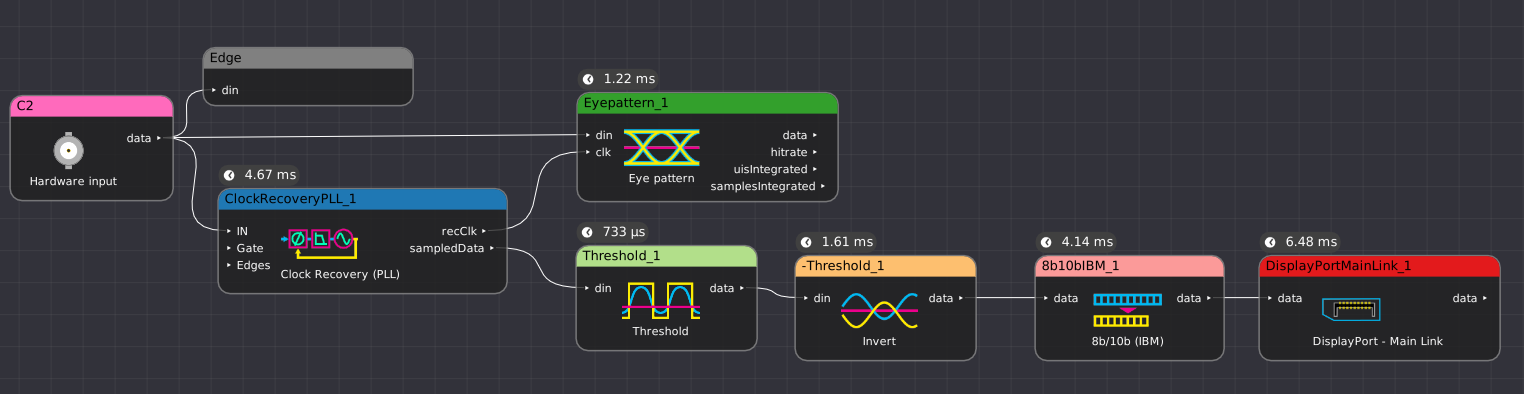Click the "Invert" label text

(x=879, y=341)
